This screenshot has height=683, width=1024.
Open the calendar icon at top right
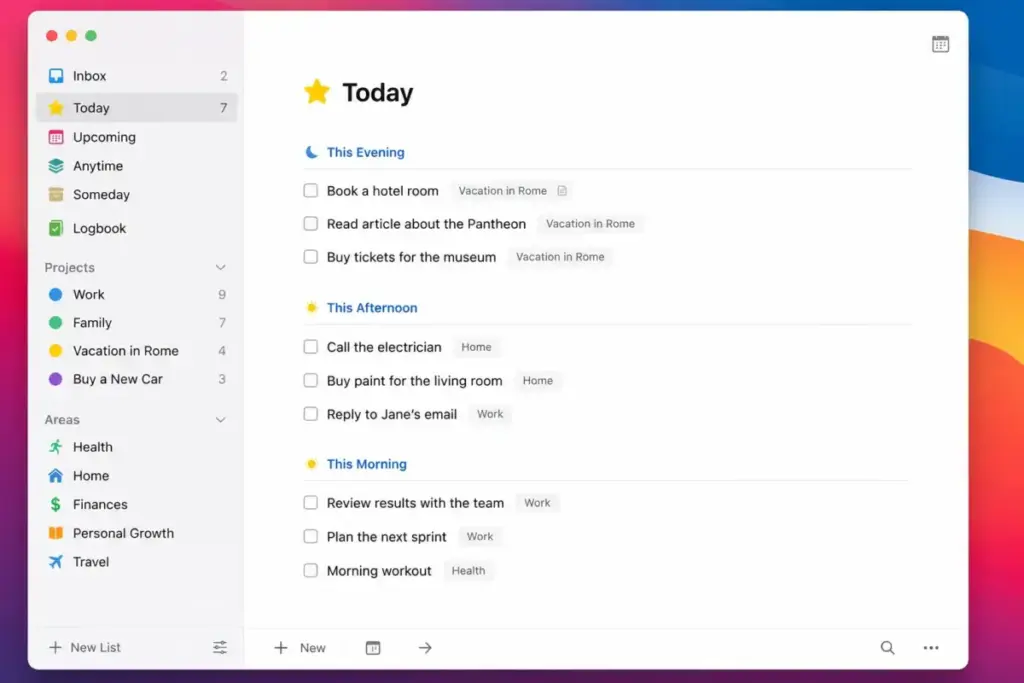tap(940, 44)
